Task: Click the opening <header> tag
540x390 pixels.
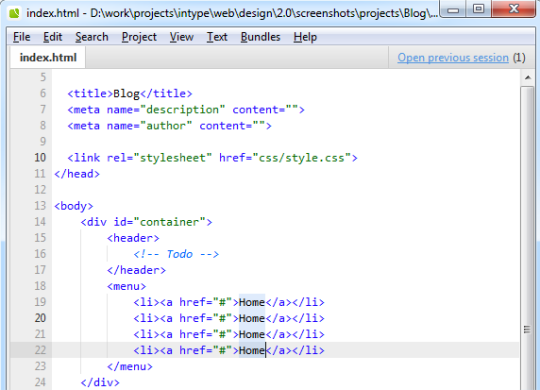Action: 133,238
